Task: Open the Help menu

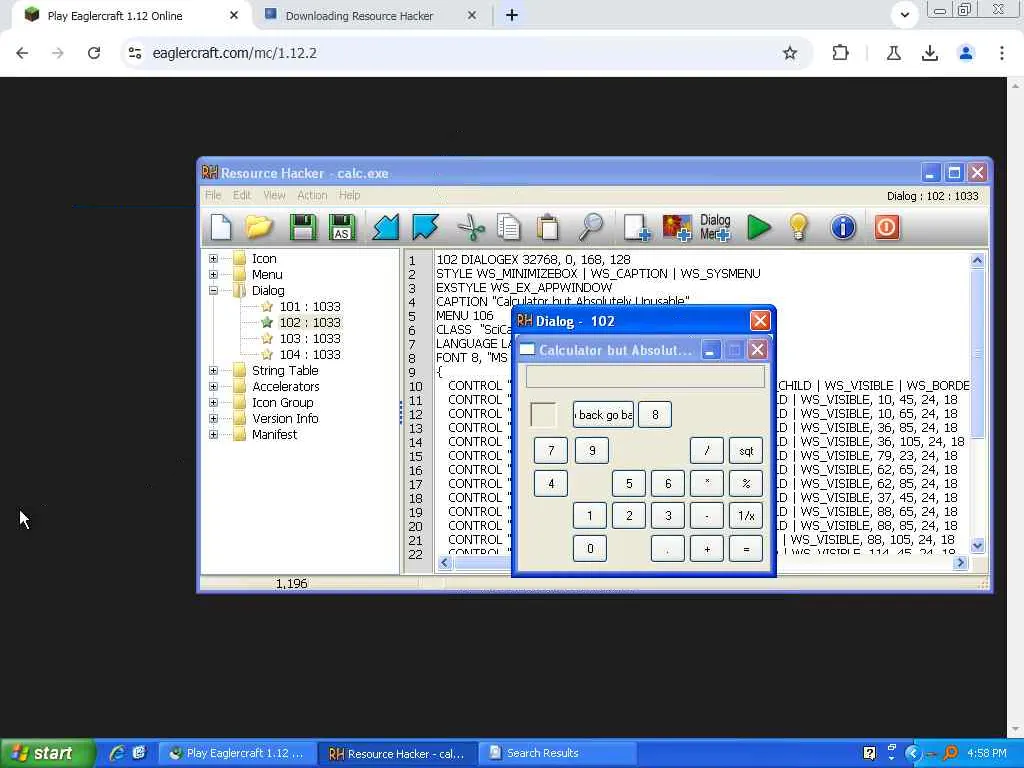Action: (x=349, y=195)
